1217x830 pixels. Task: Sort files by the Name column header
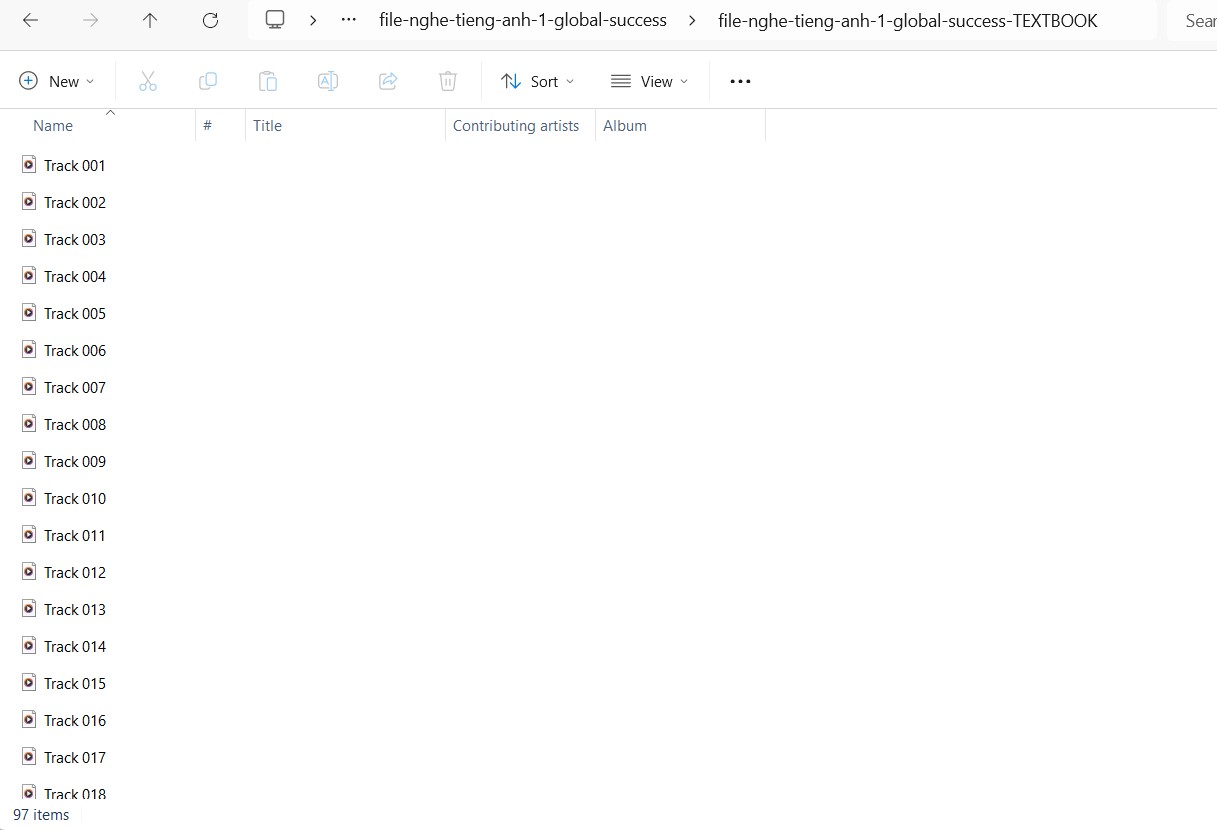coord(53,125)
